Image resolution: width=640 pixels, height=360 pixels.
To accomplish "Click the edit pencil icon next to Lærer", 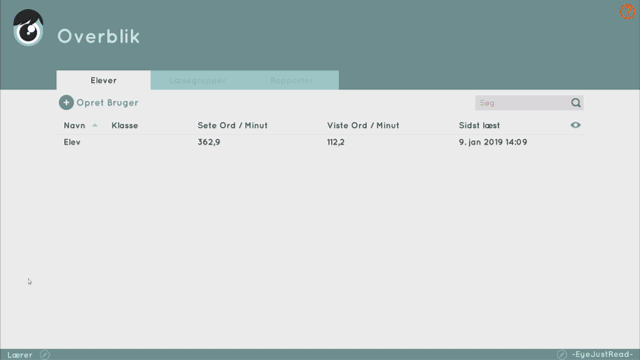I will [x=45, y=355].
